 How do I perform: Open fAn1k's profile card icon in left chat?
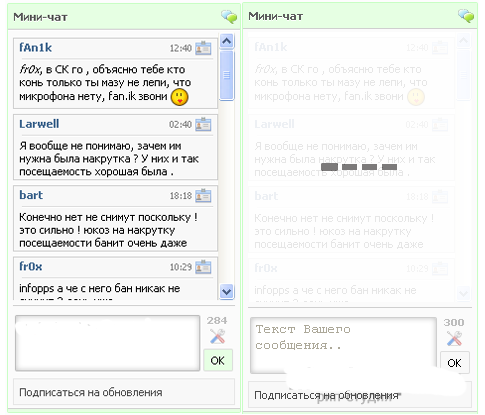click(203, 48)
